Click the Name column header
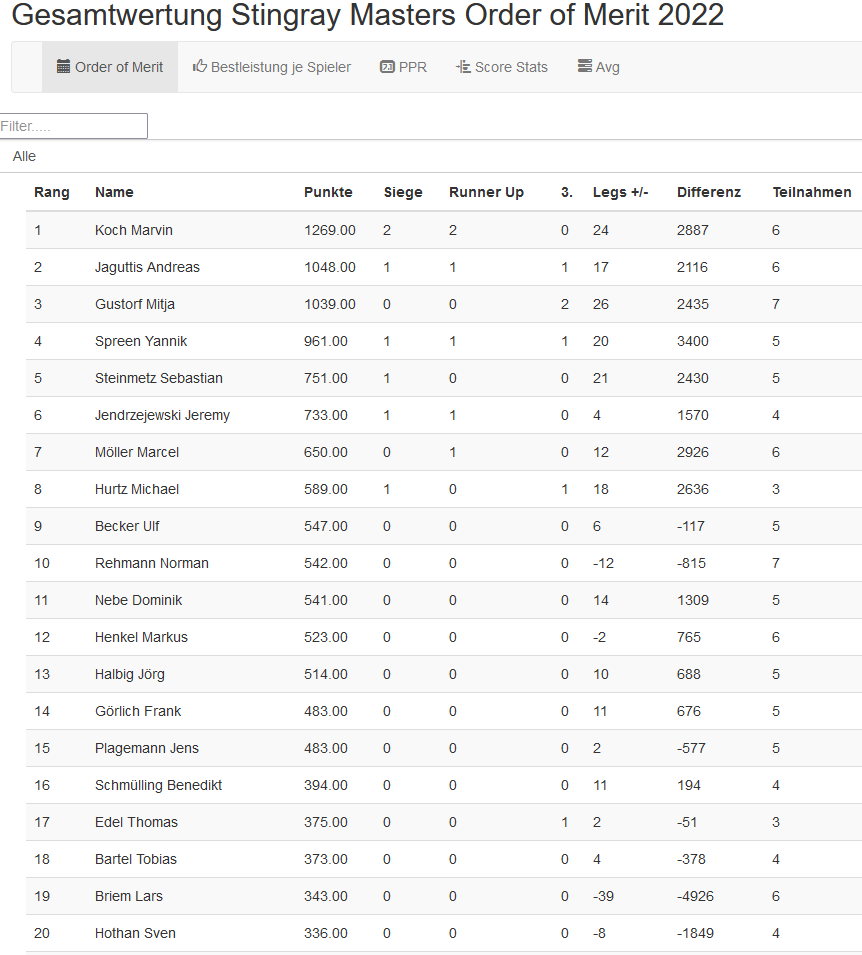The height and width of the screenshot is (955, 862). 114,192
